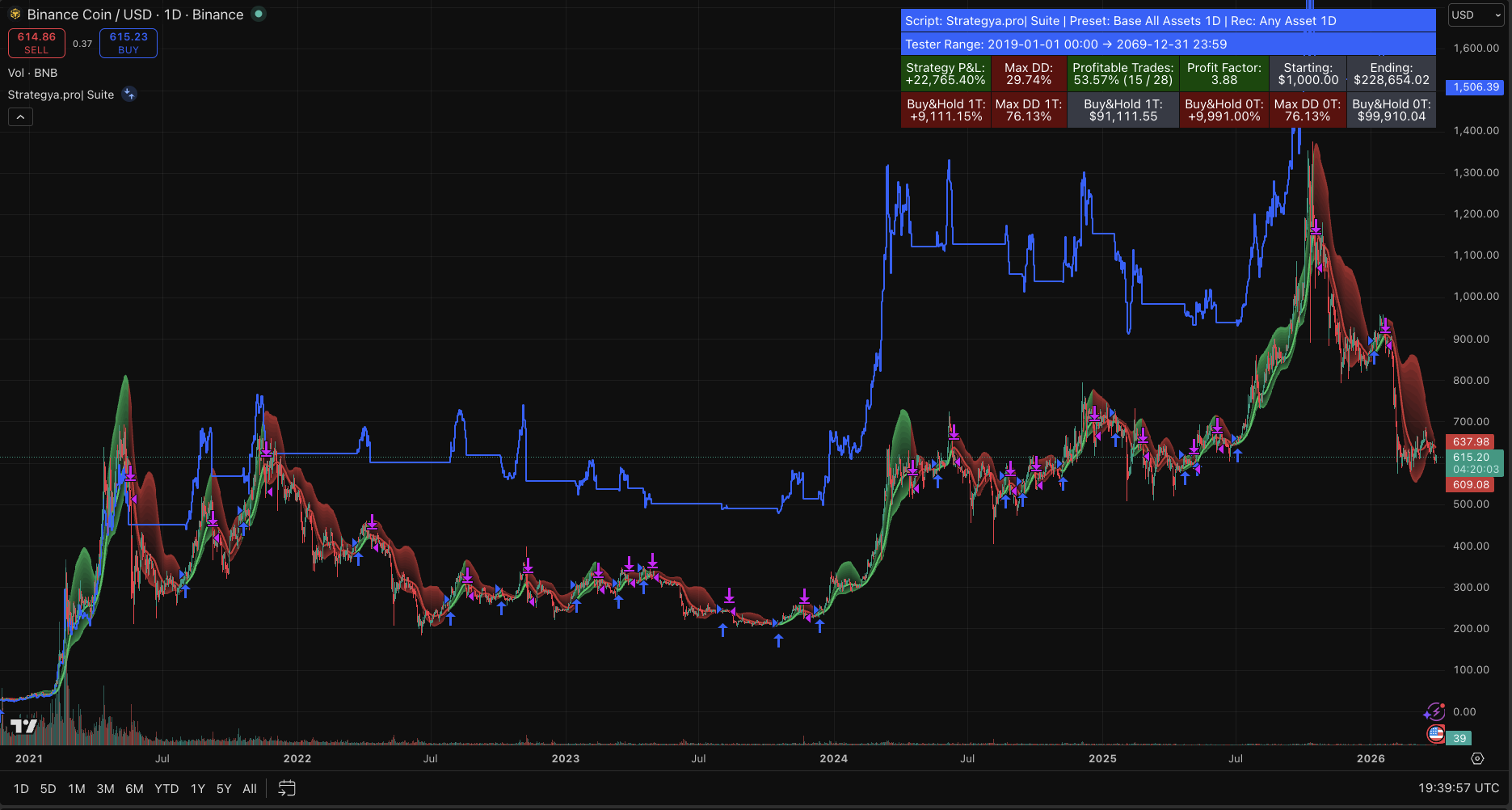Click the green market status dot
Viewport: 1512px width, 810px height.
pos(259,14)
